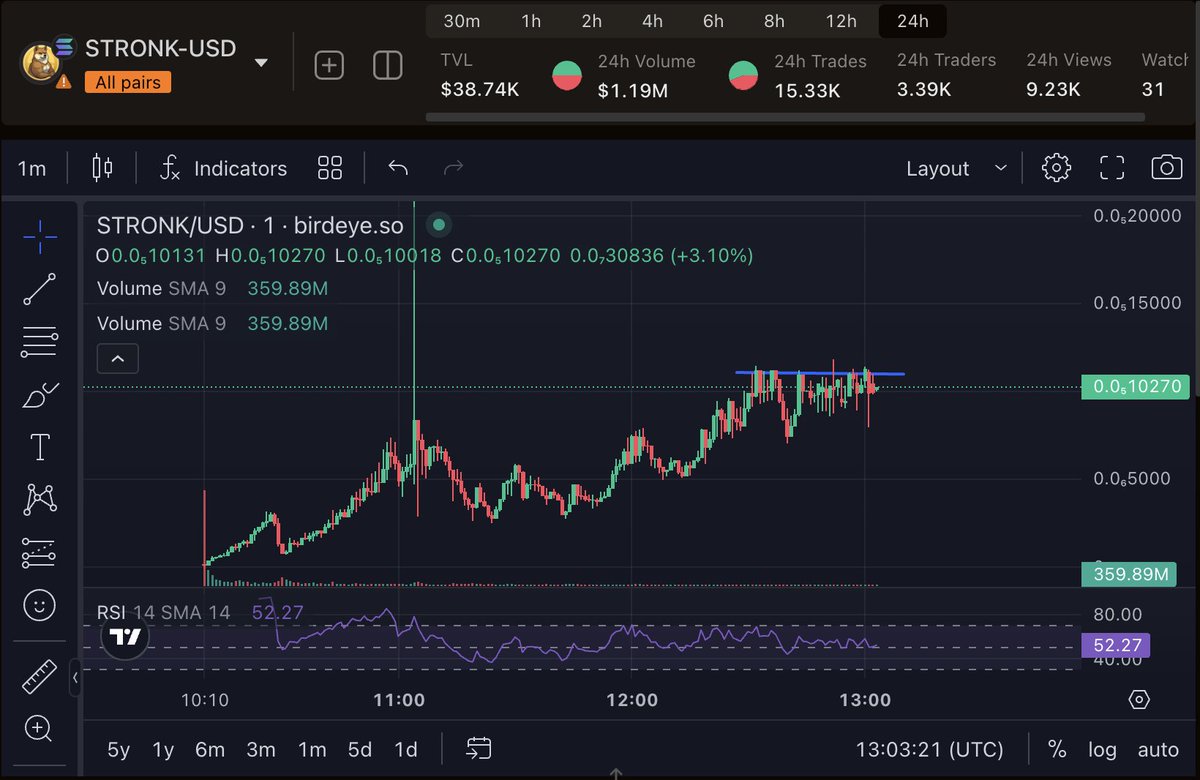Set bottom chart range to 1m

click(x=312, y=749)
